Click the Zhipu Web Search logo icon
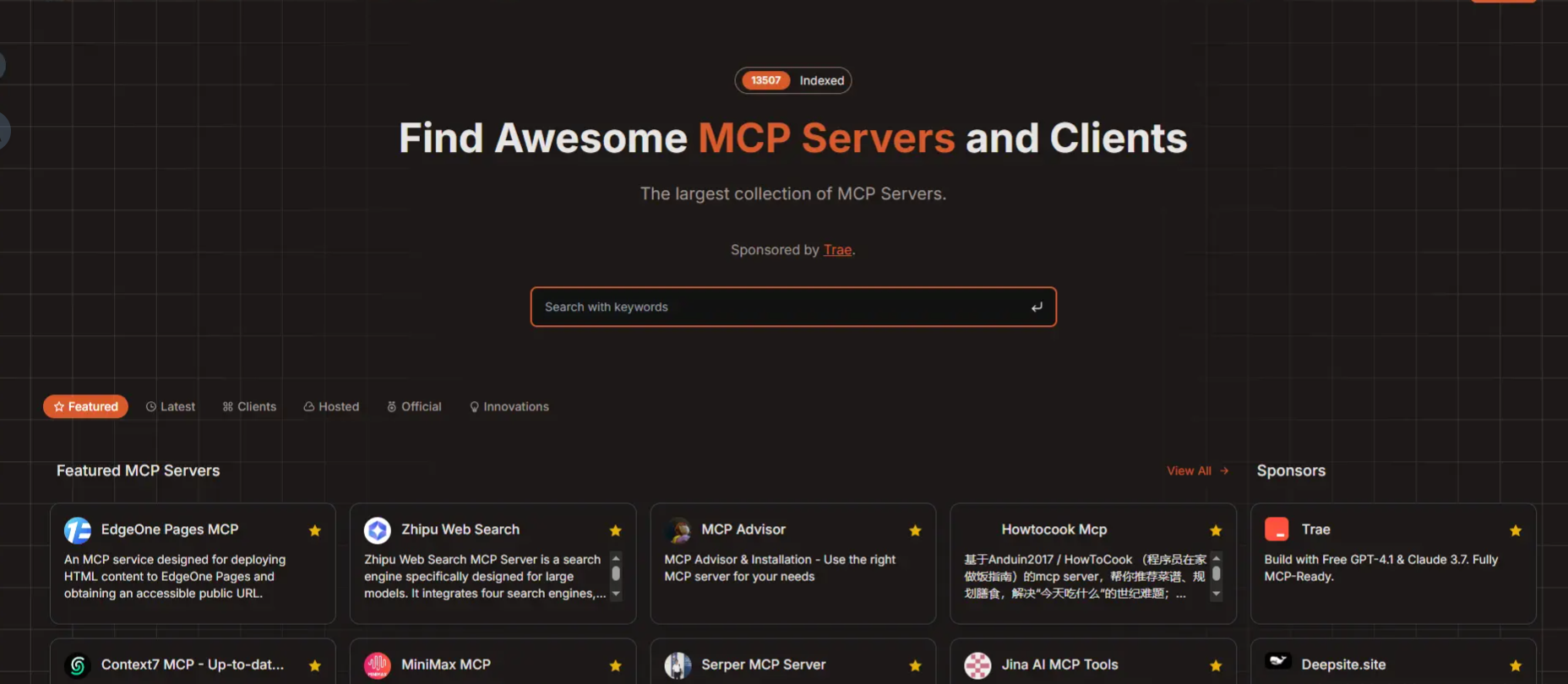 coord(378,530)
